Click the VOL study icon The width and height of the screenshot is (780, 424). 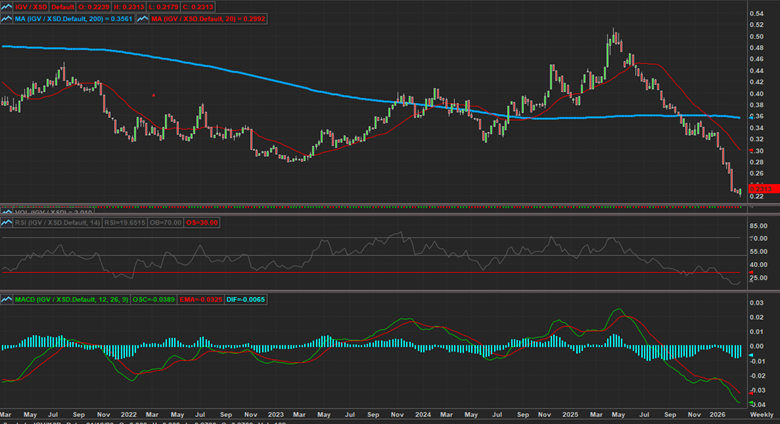(7, 213)
